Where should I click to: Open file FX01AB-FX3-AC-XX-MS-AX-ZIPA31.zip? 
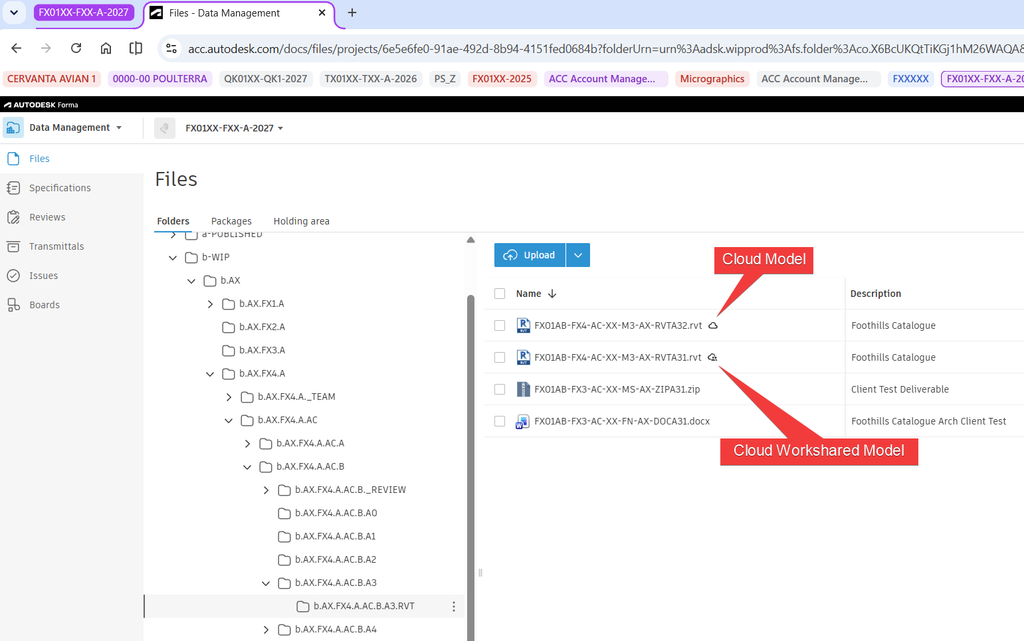(616, 390)
